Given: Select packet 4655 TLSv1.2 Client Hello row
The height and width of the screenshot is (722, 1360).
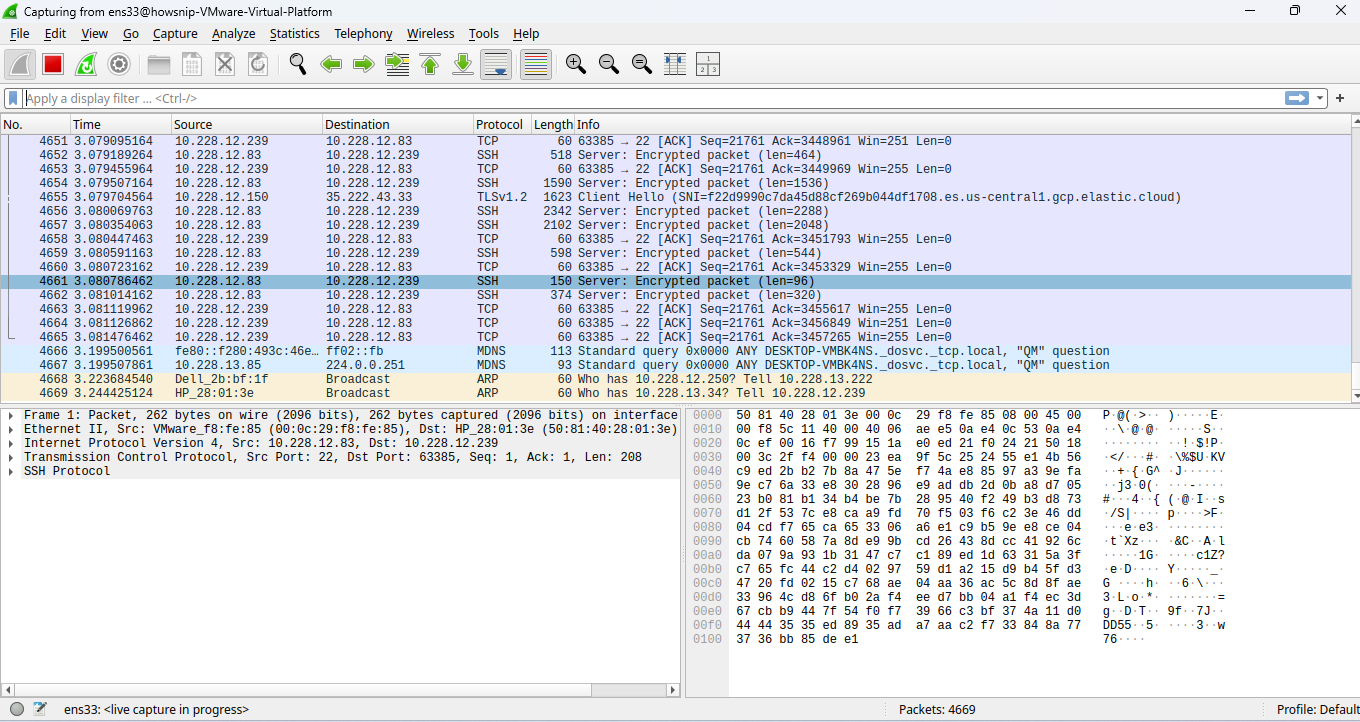Looking at the screenshot, I should [x=675, y=197].
